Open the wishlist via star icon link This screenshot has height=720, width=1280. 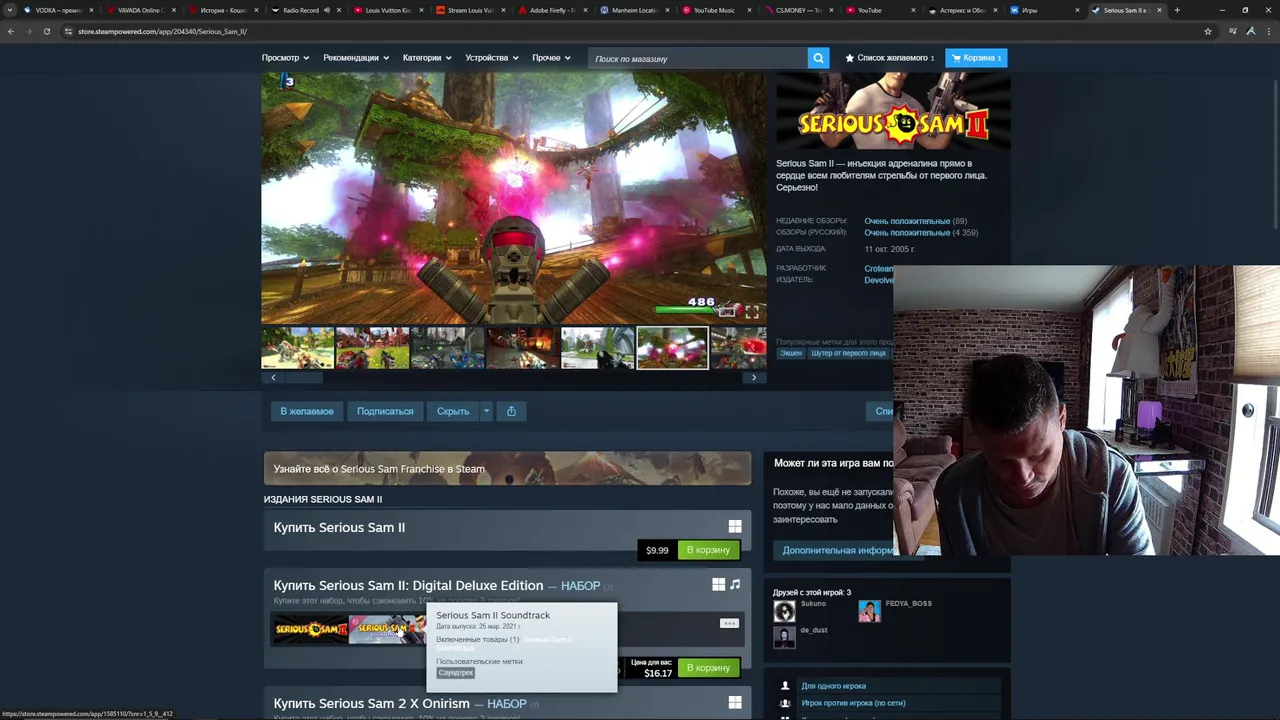(x=890, y=58)
